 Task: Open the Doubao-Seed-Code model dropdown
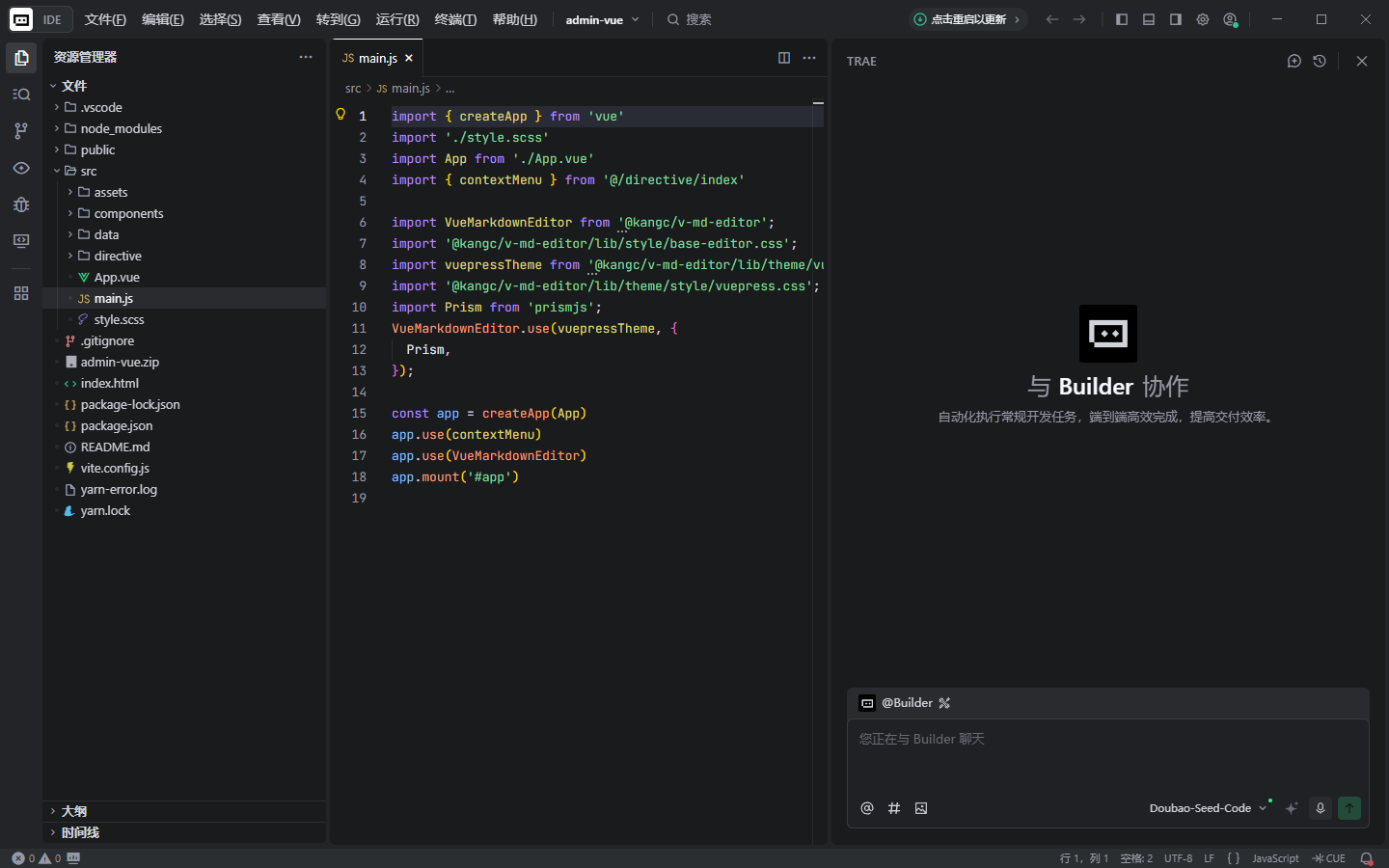pos(1207,808)
